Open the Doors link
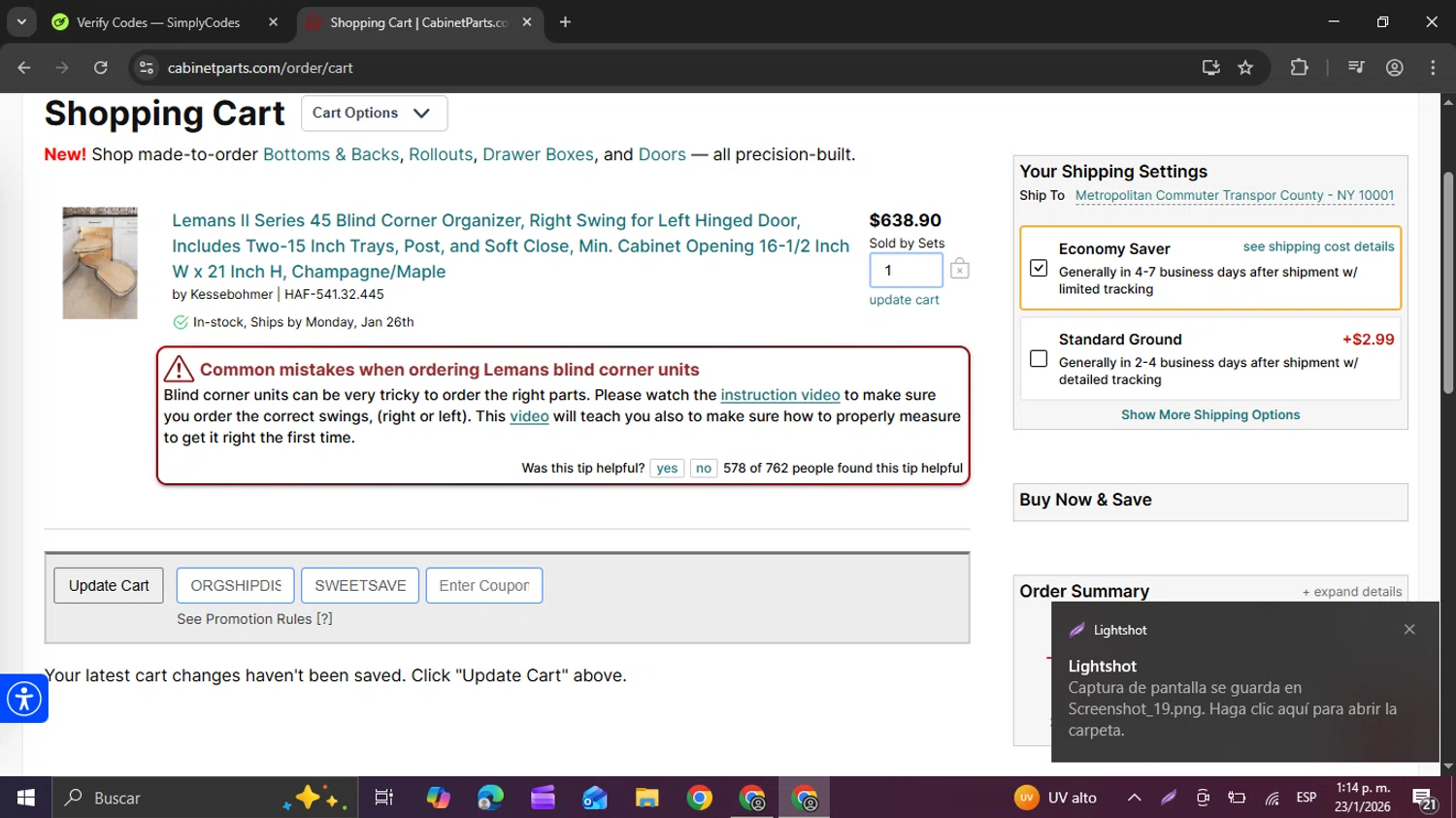 662,154
